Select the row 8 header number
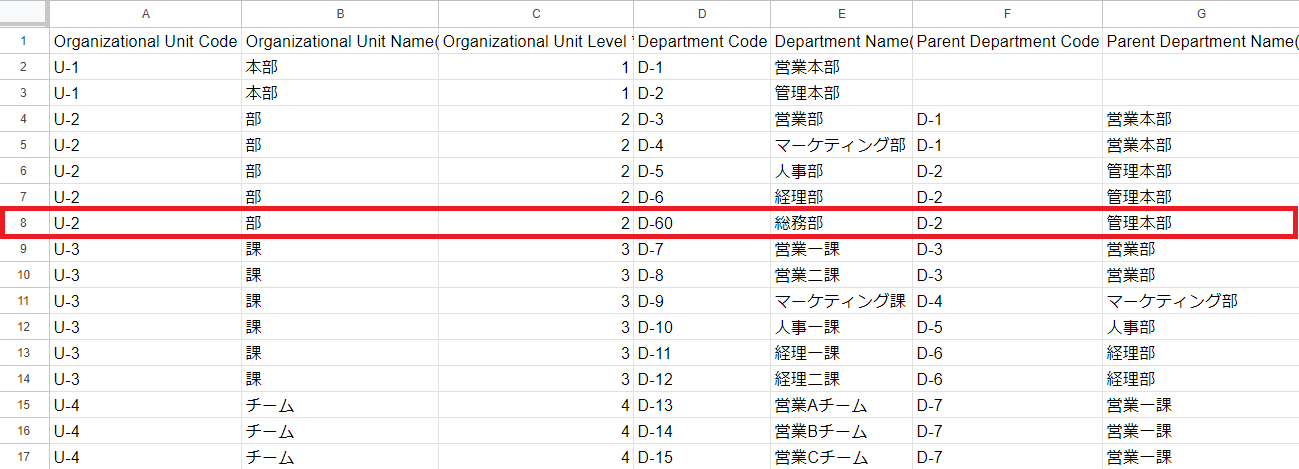The image size is (1299, 469). [x=24, y=223]
